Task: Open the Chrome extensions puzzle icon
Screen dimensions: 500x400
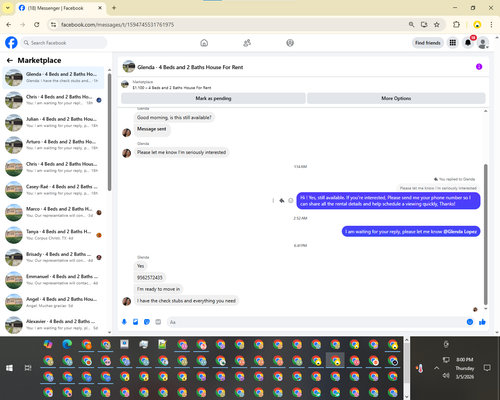Action: point(456,25)
